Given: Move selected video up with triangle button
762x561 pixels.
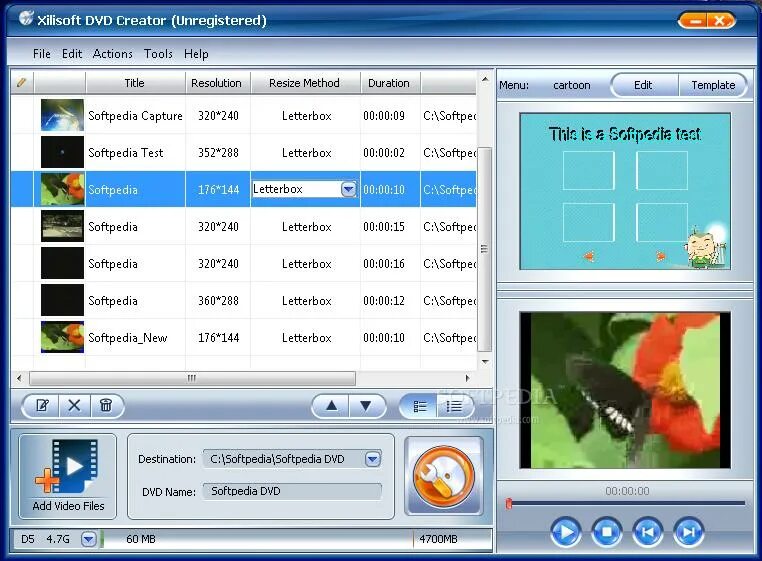Looking at the screenshot, I should coord(331,405).
